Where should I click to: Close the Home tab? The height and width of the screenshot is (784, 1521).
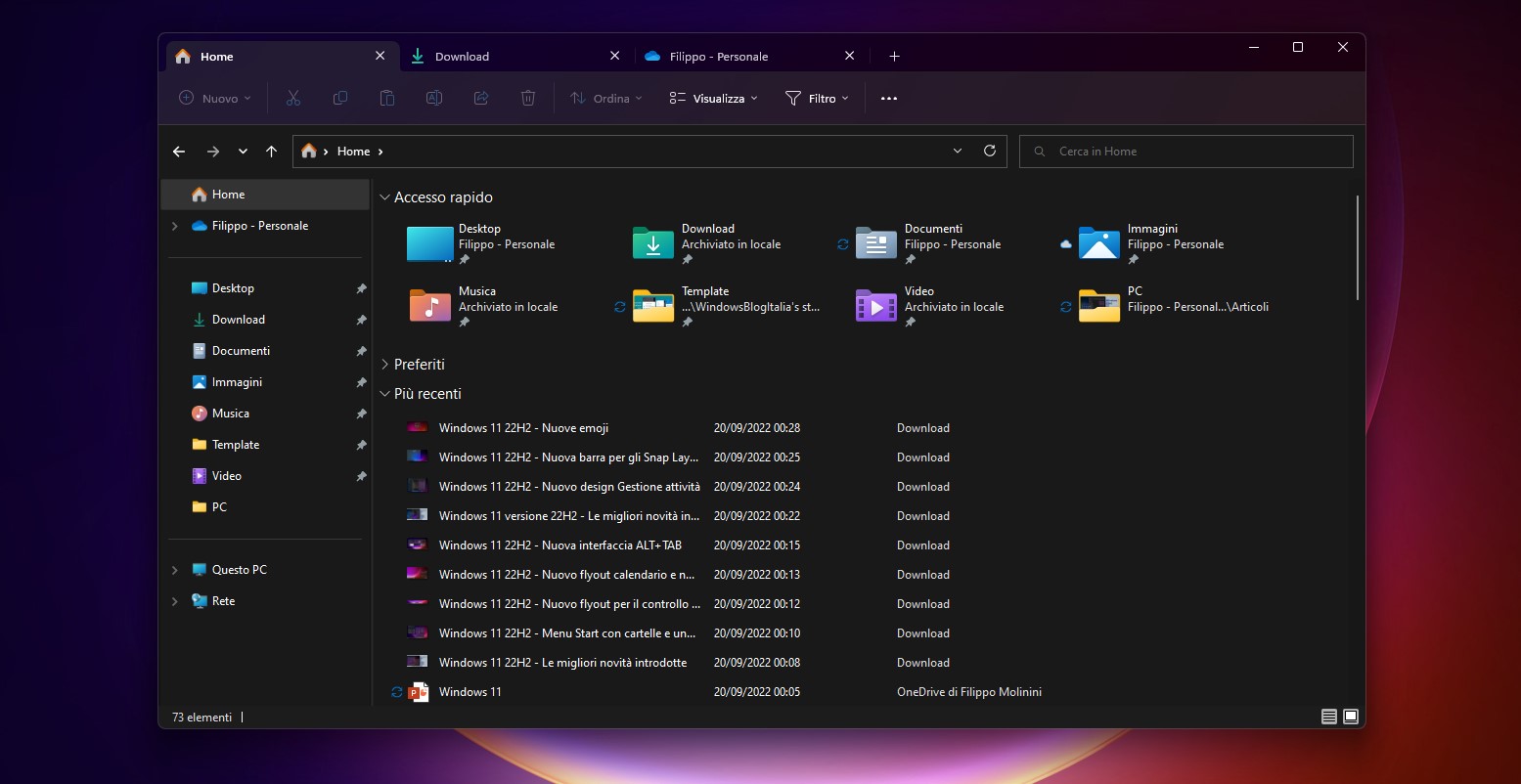pos(380,56)
